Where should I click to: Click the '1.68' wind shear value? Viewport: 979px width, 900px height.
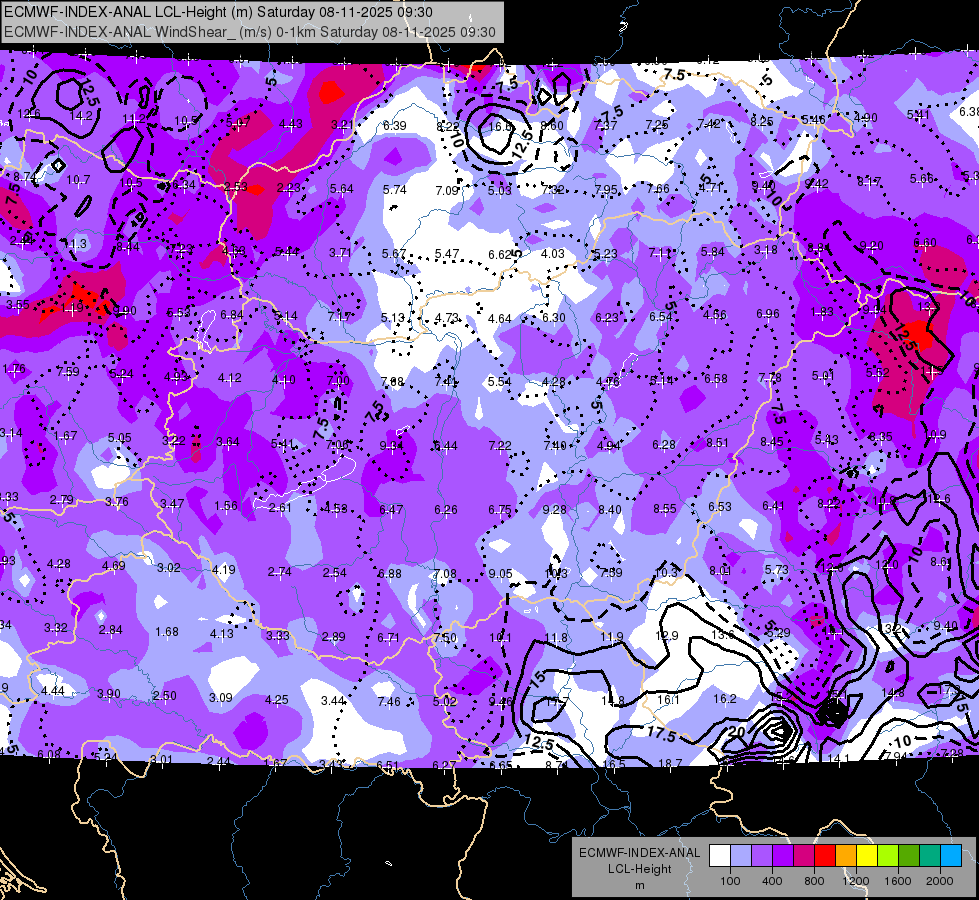[x=167, y=632]
